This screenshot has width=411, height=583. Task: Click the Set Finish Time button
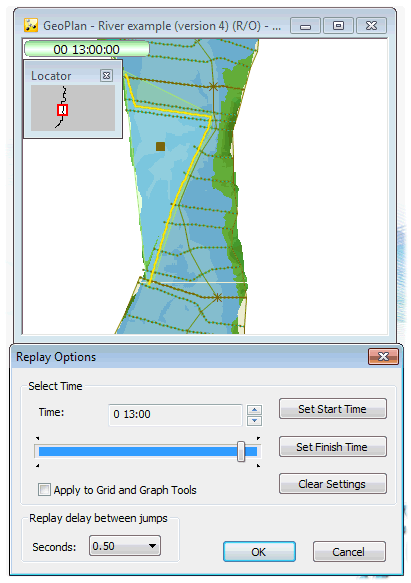[x=333, y=447]
